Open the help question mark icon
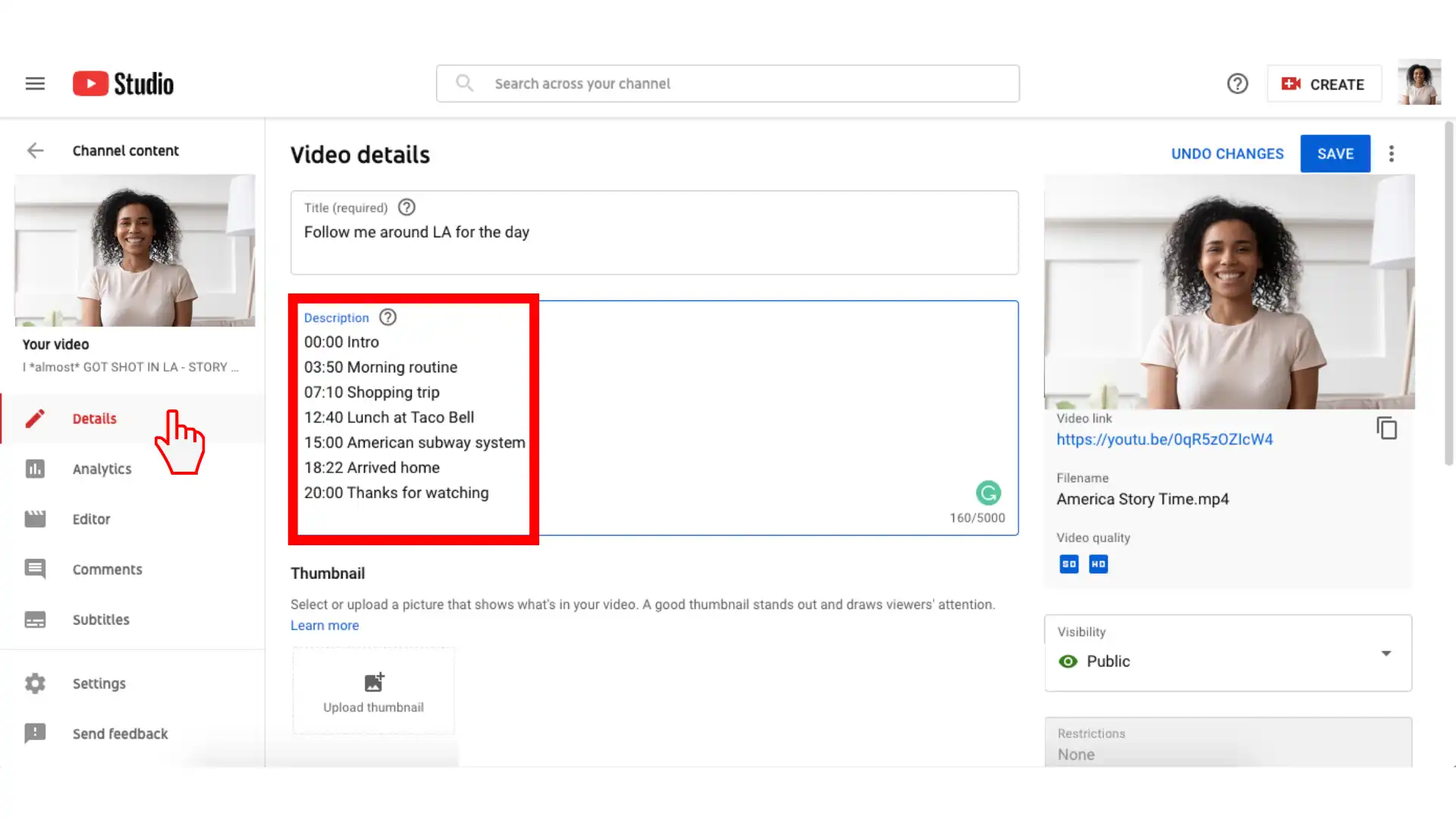This screenshot has width=1456, height=819. pyautogui.click(x=1237, y=83)
